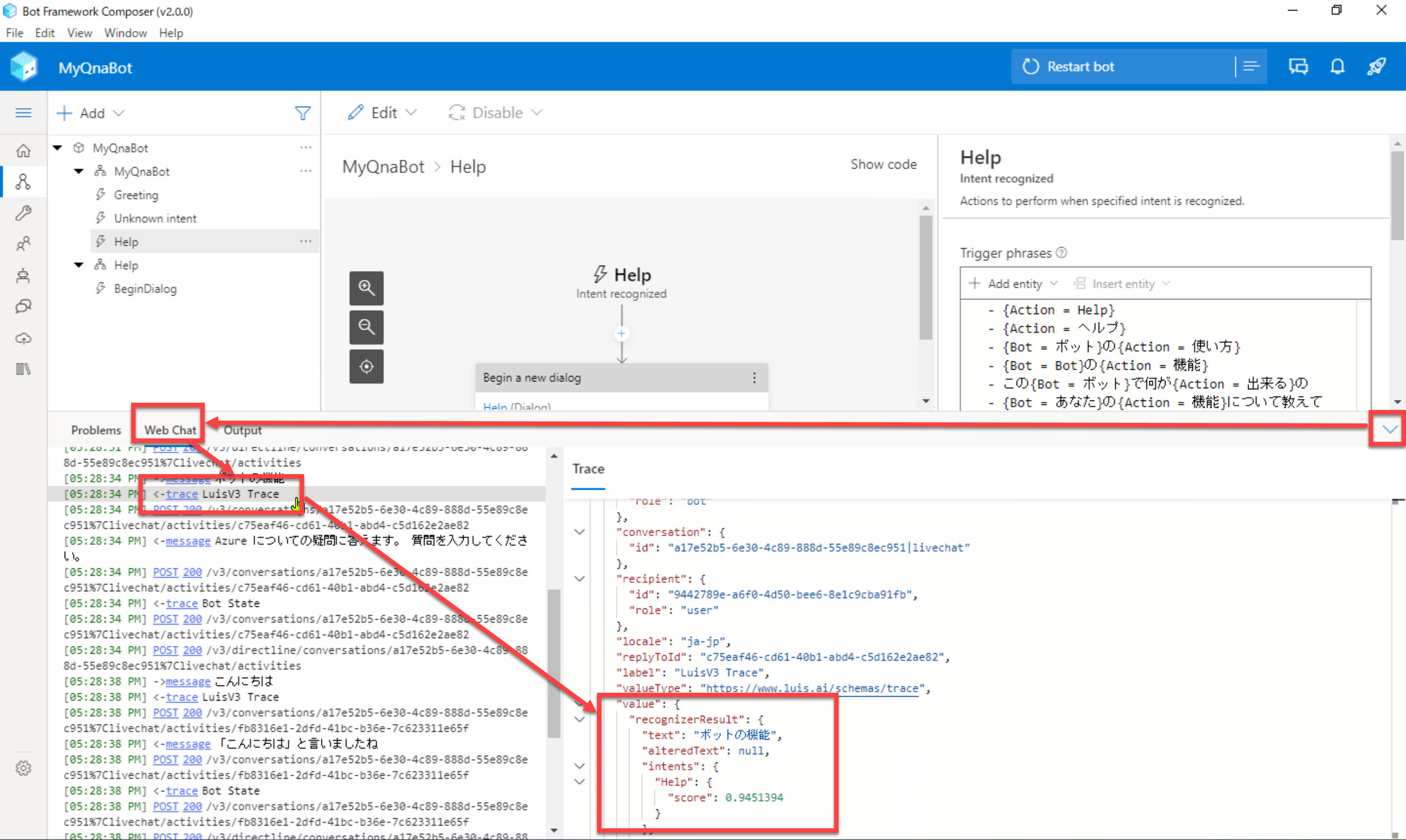Screen dimensions: 1406x840
Task: Open the Bot responses robot sidebar icon
Action: click(23, 276)
